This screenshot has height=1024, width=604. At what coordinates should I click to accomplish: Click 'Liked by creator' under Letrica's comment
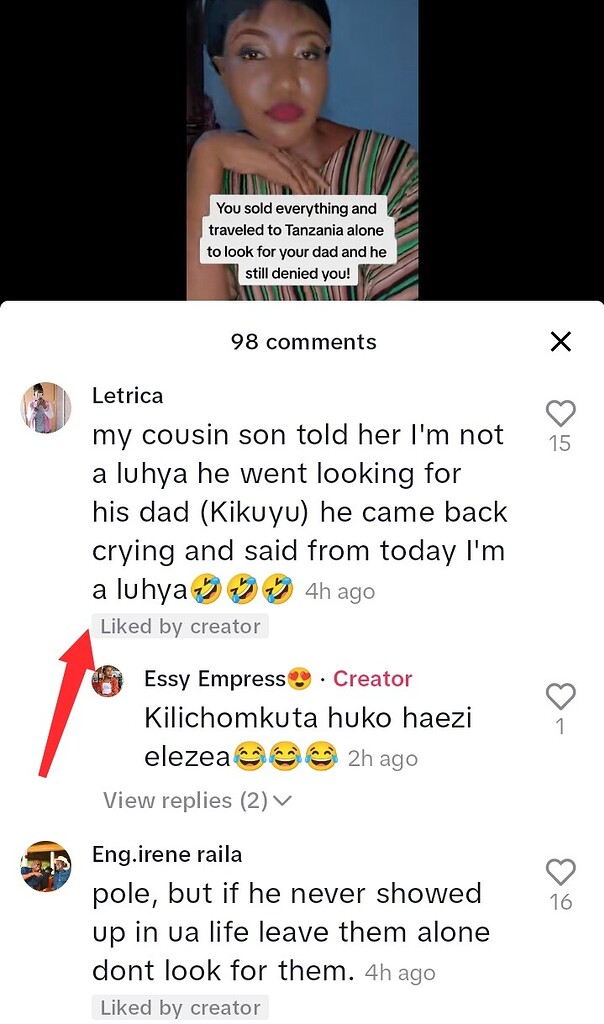[180, 626]
